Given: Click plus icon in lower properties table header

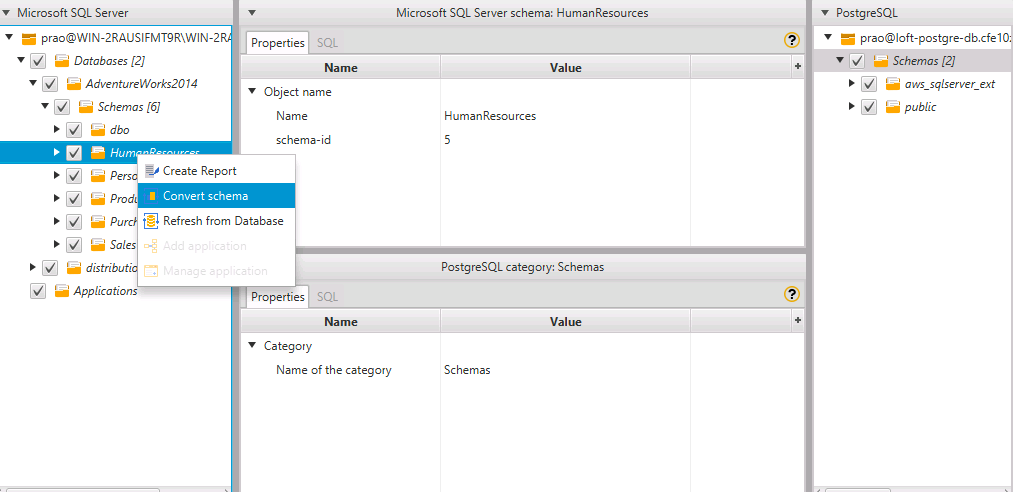Looking at the screenshot, I should tap(798, 320).
